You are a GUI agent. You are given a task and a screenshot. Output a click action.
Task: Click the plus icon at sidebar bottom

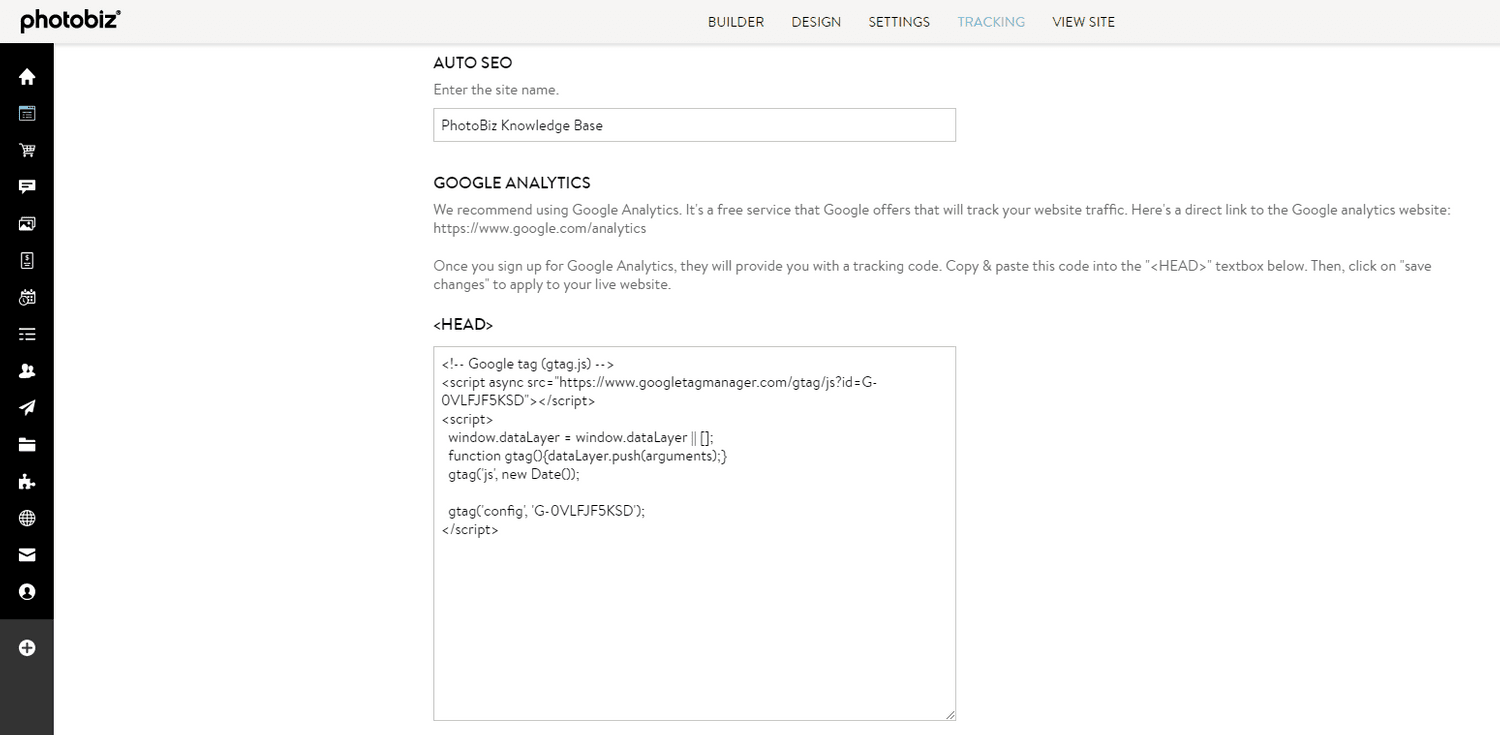point(26,647)
